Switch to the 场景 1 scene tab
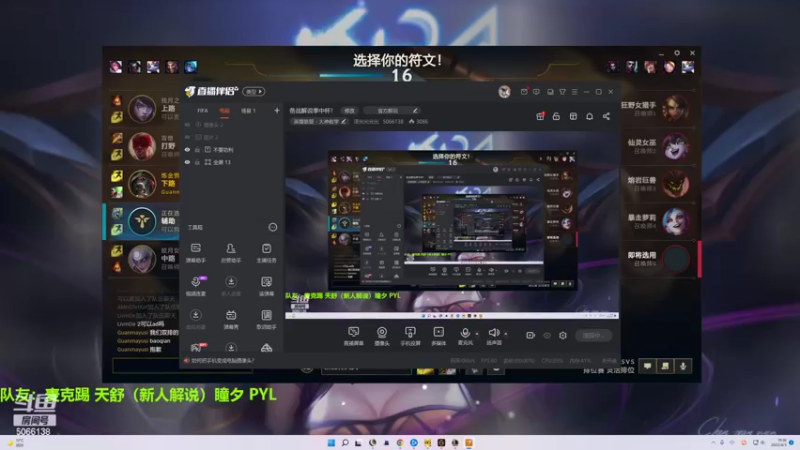The width and height of the screenshot is (800, 450). point(248,111)
